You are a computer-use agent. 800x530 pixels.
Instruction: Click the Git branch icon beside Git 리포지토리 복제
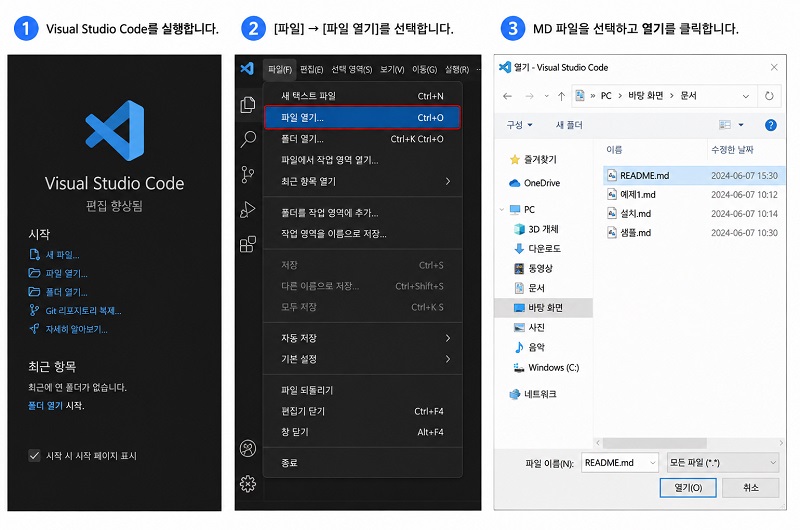[x=34, y=310]
